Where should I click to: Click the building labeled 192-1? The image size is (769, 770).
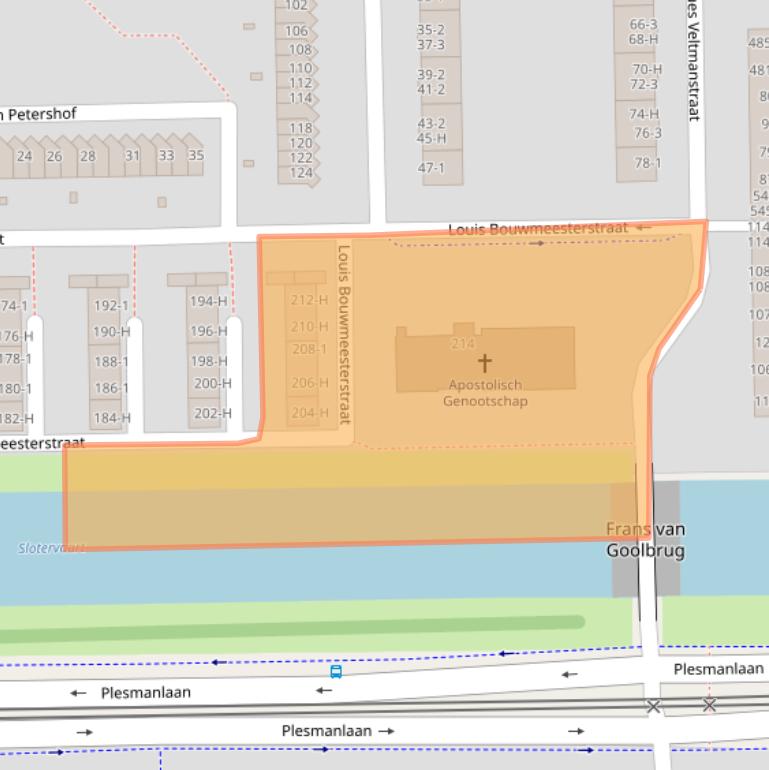pyautogui.click(x=111, y=306)
